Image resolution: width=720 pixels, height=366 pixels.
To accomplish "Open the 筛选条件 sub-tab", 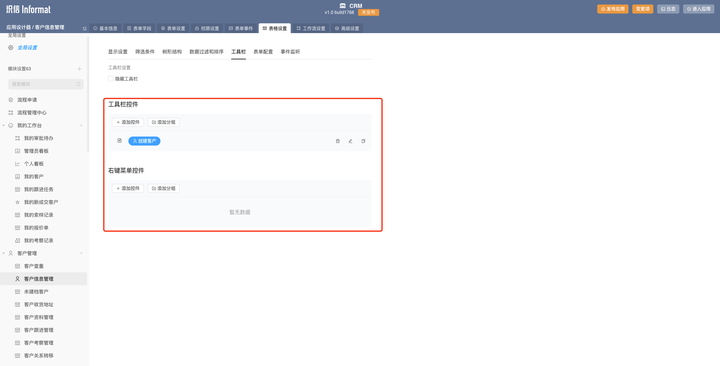I will (x=145, y=52).
